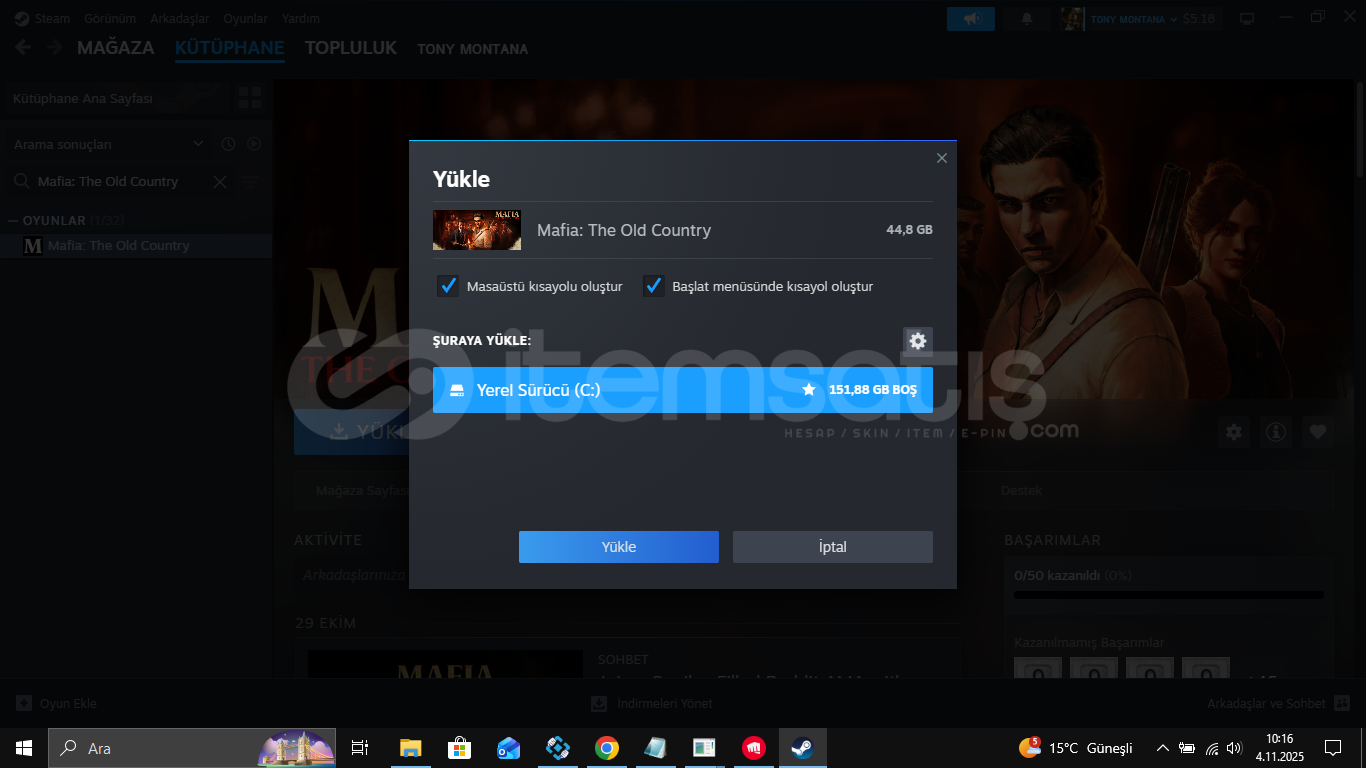1366x768 pixels.
Task: Click the Mafia game thumbnail in the dialog
Action: [477, 230]
